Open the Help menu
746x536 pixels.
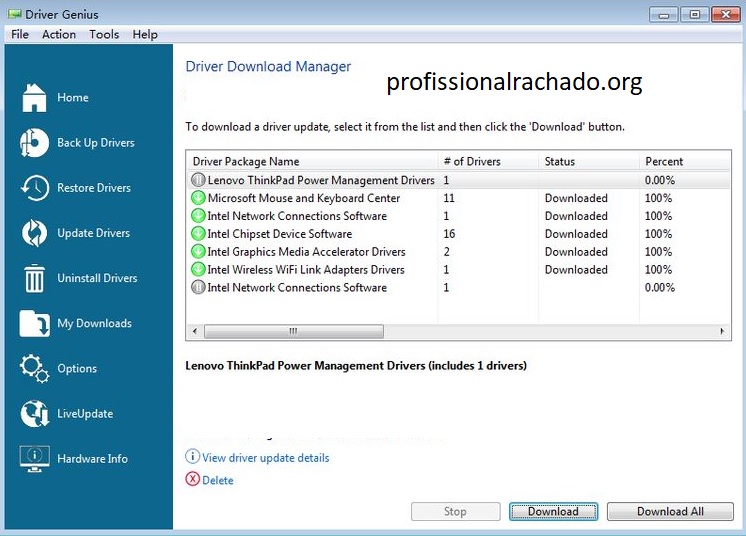click(x=145, y=34)
